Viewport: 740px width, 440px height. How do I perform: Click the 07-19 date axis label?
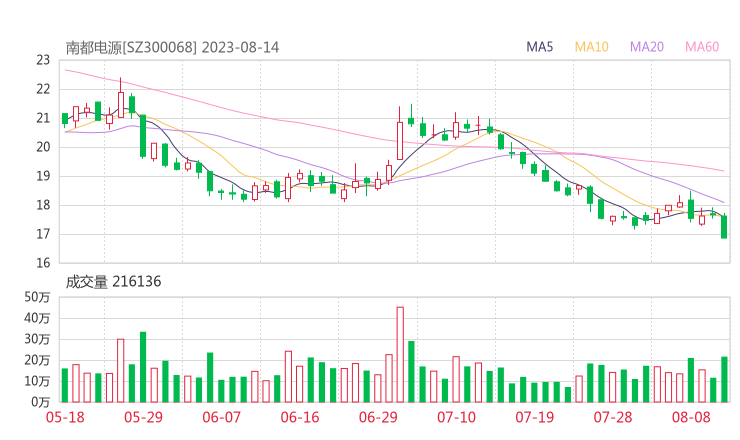pyautogui.click(x=535, y=417)
